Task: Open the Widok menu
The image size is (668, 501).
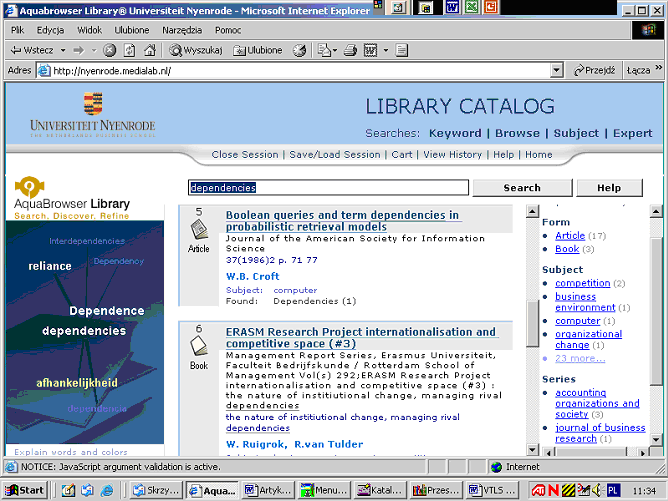Action: [x=90, y=30]
